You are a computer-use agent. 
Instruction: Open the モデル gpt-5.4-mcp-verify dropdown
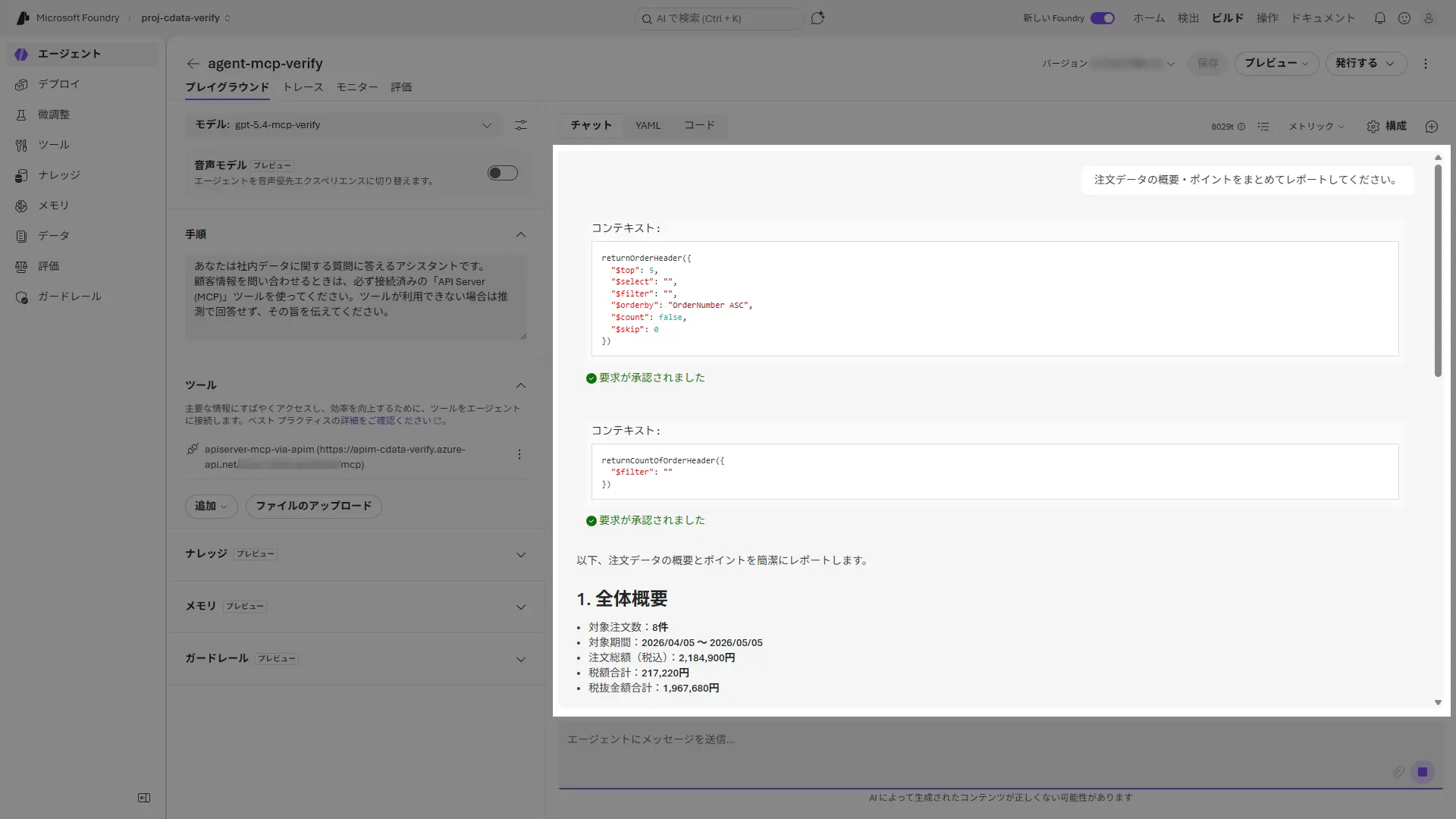click(x=344, y=125)
